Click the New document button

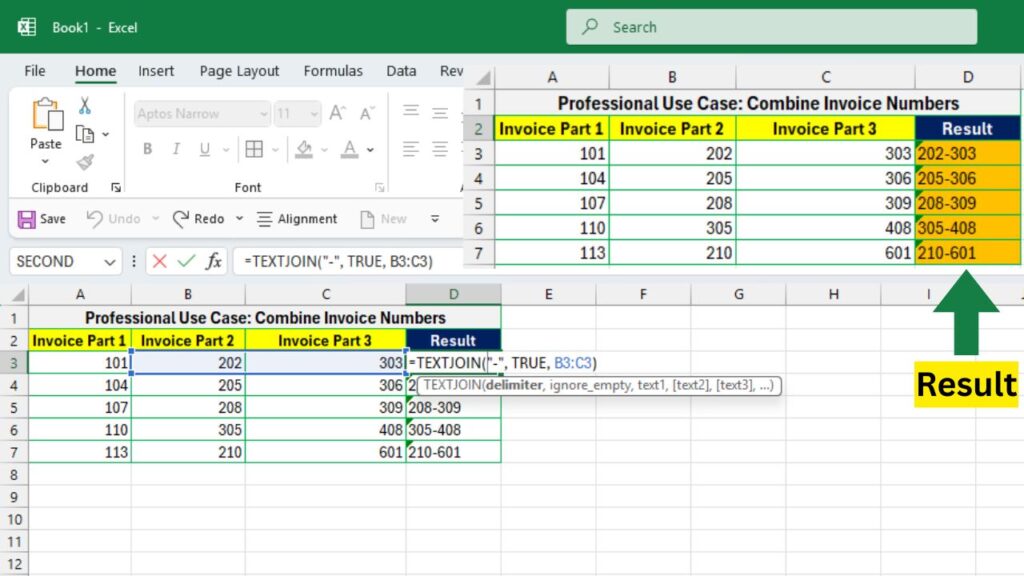(384, 219)
